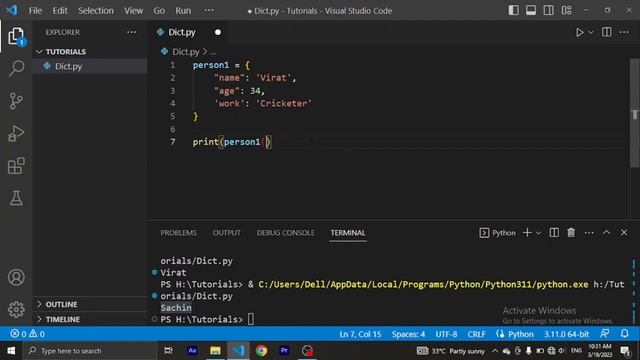Screen dimensions: 640x360
Task: Expand the OUTLINE section
Action: (x=61, y=304)
